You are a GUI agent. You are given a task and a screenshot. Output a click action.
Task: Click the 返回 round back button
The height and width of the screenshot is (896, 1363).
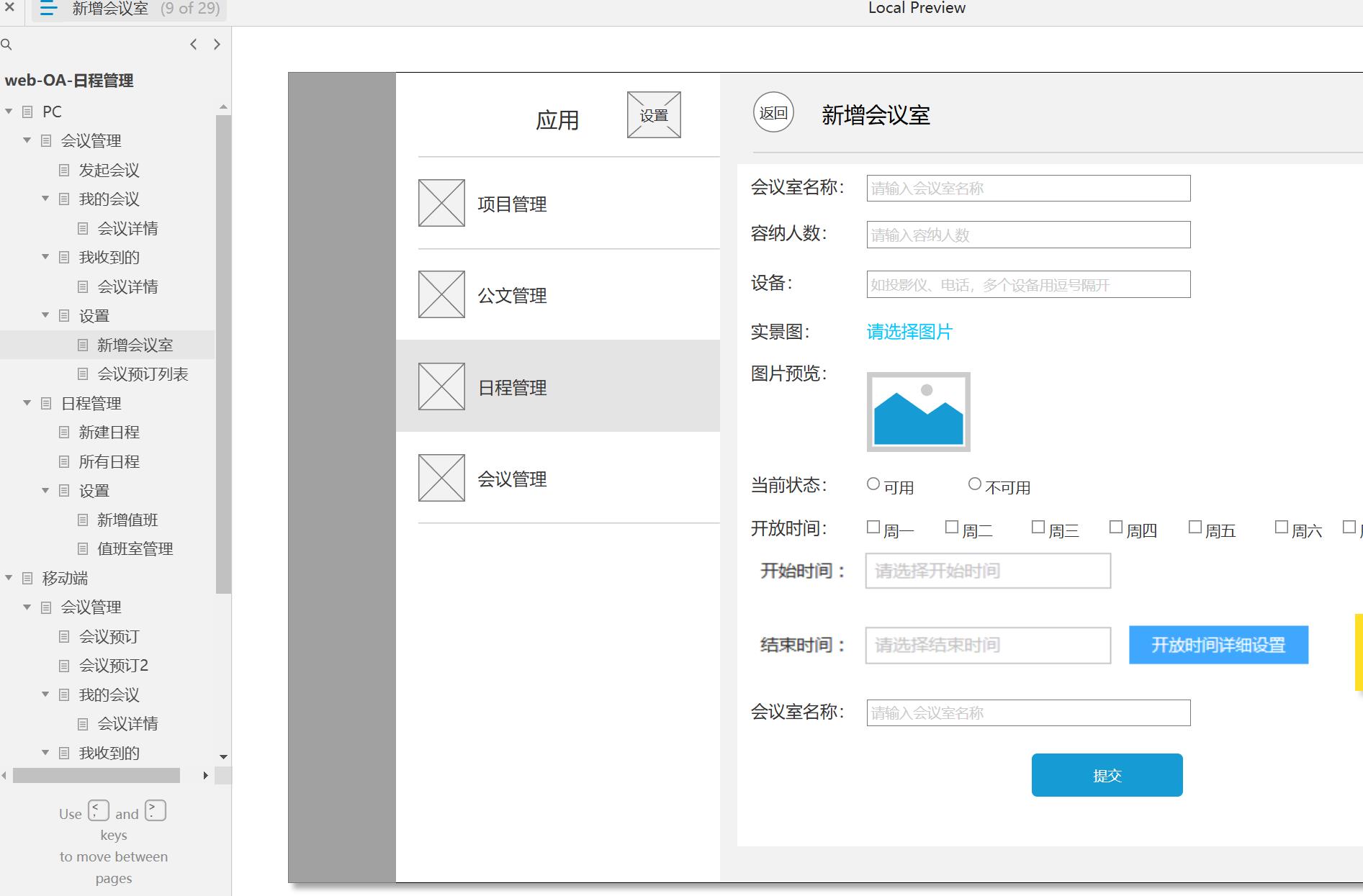[x=773, y=112]
